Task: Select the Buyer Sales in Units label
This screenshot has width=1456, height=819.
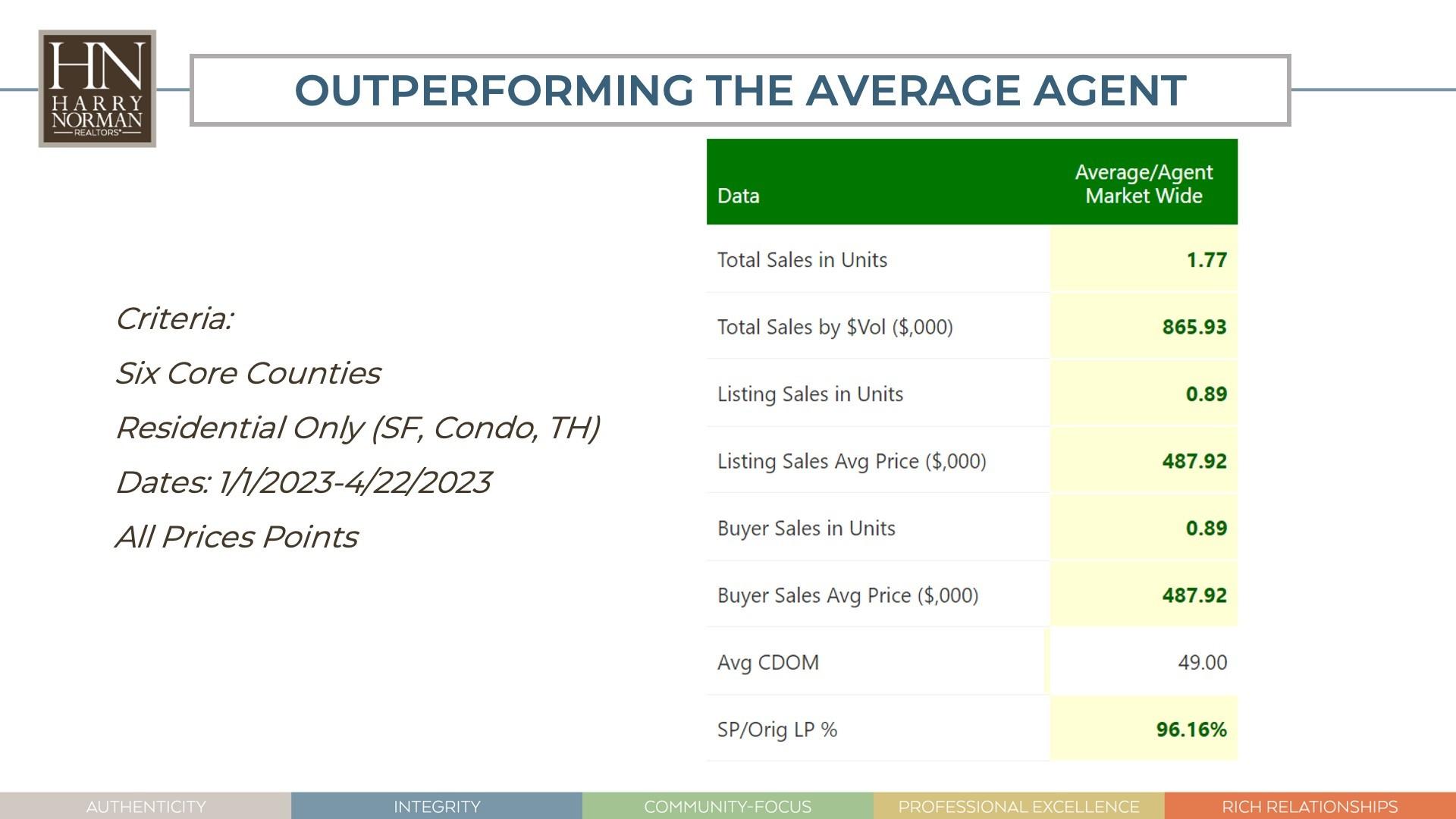Action: [805, 529]
